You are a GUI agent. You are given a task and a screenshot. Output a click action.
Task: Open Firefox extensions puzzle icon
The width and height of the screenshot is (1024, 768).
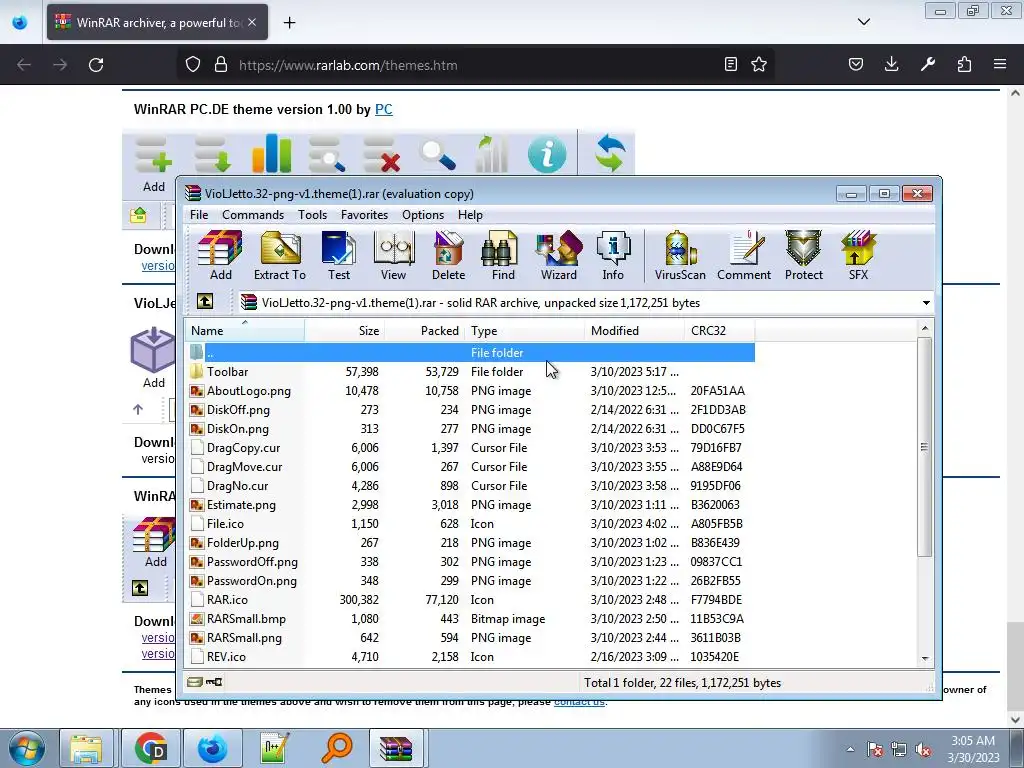click(964, 64)
